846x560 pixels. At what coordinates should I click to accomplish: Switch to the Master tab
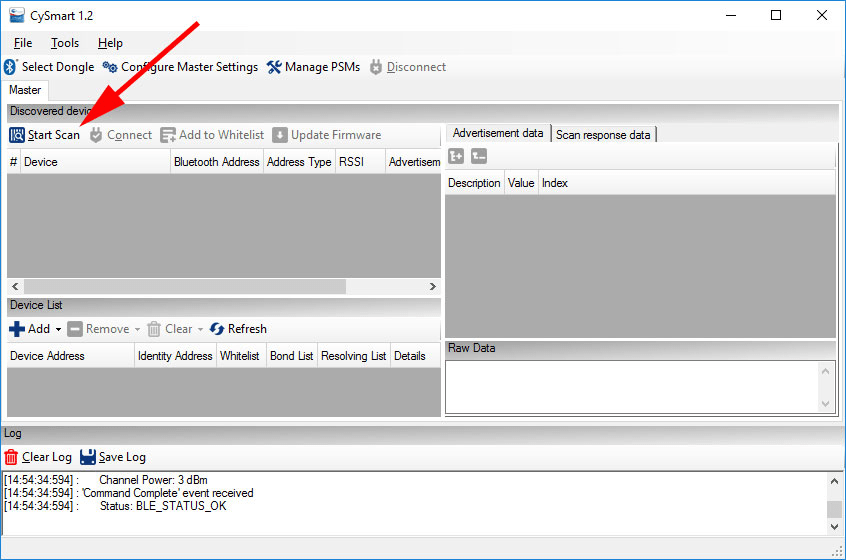point(25,90)
